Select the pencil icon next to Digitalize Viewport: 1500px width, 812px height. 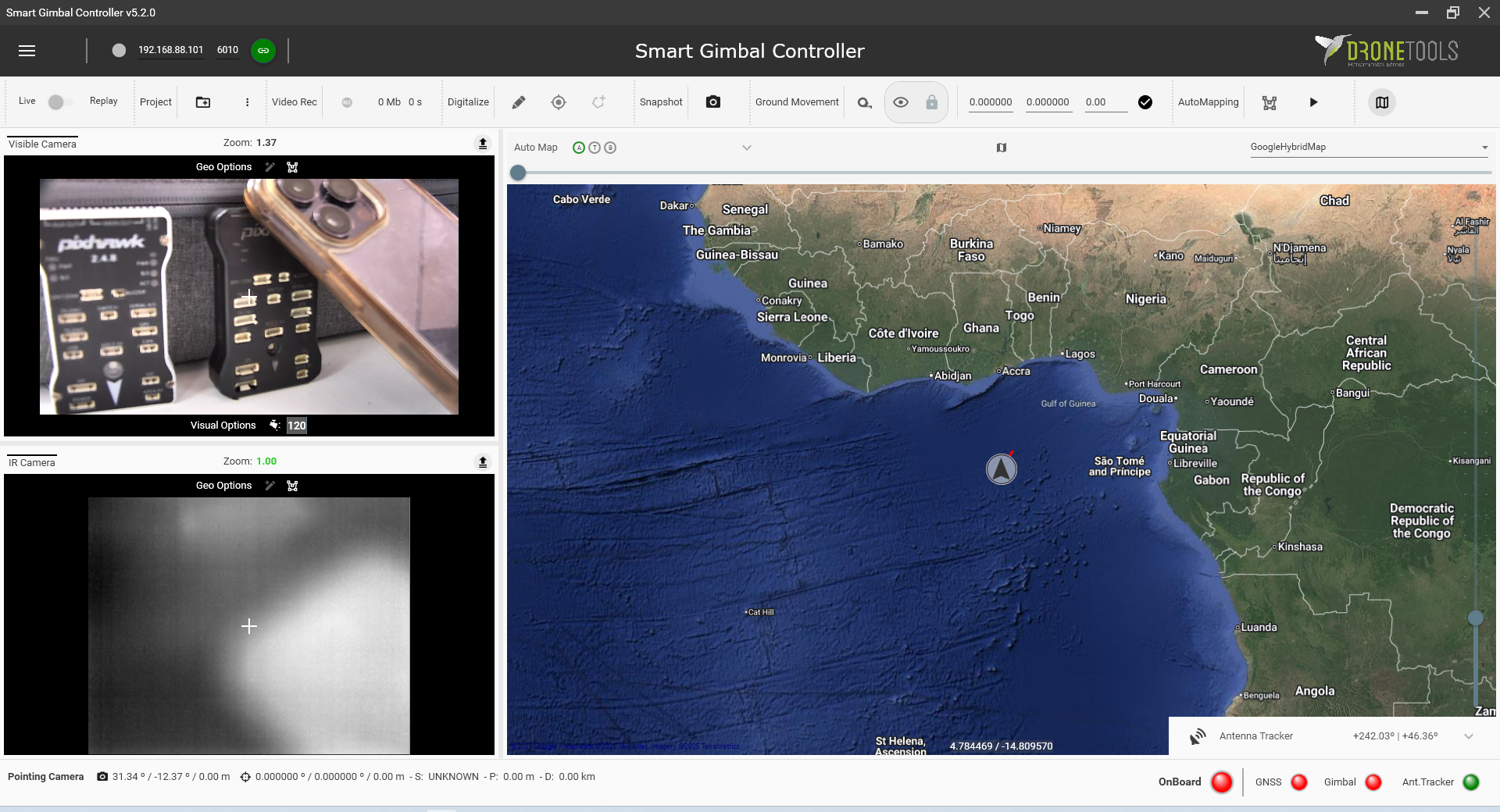tap(517, 101)
